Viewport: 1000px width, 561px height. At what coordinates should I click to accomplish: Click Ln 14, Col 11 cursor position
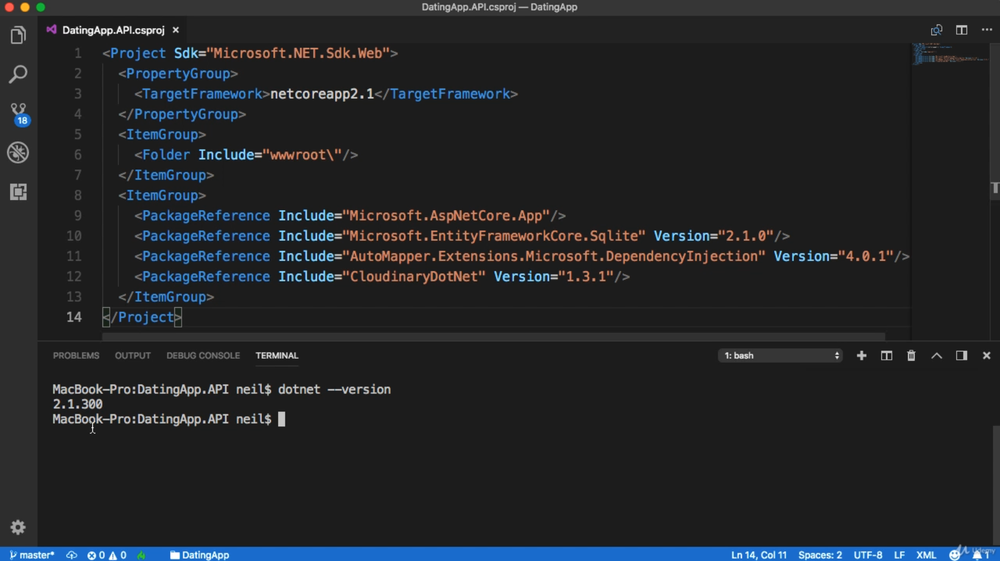click(758, 555)
